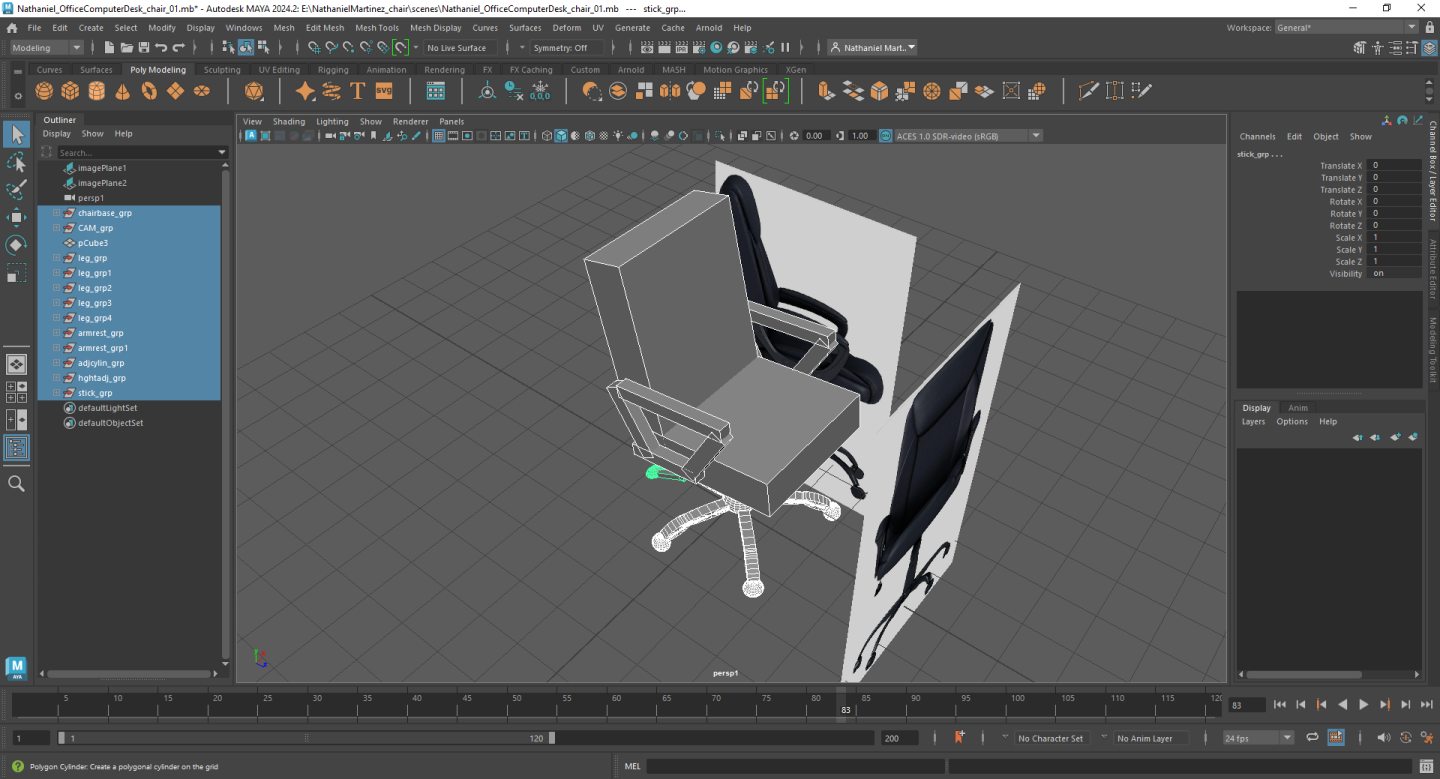
Task: Open the Symmetry: Off dropdown
Action: 567,48
